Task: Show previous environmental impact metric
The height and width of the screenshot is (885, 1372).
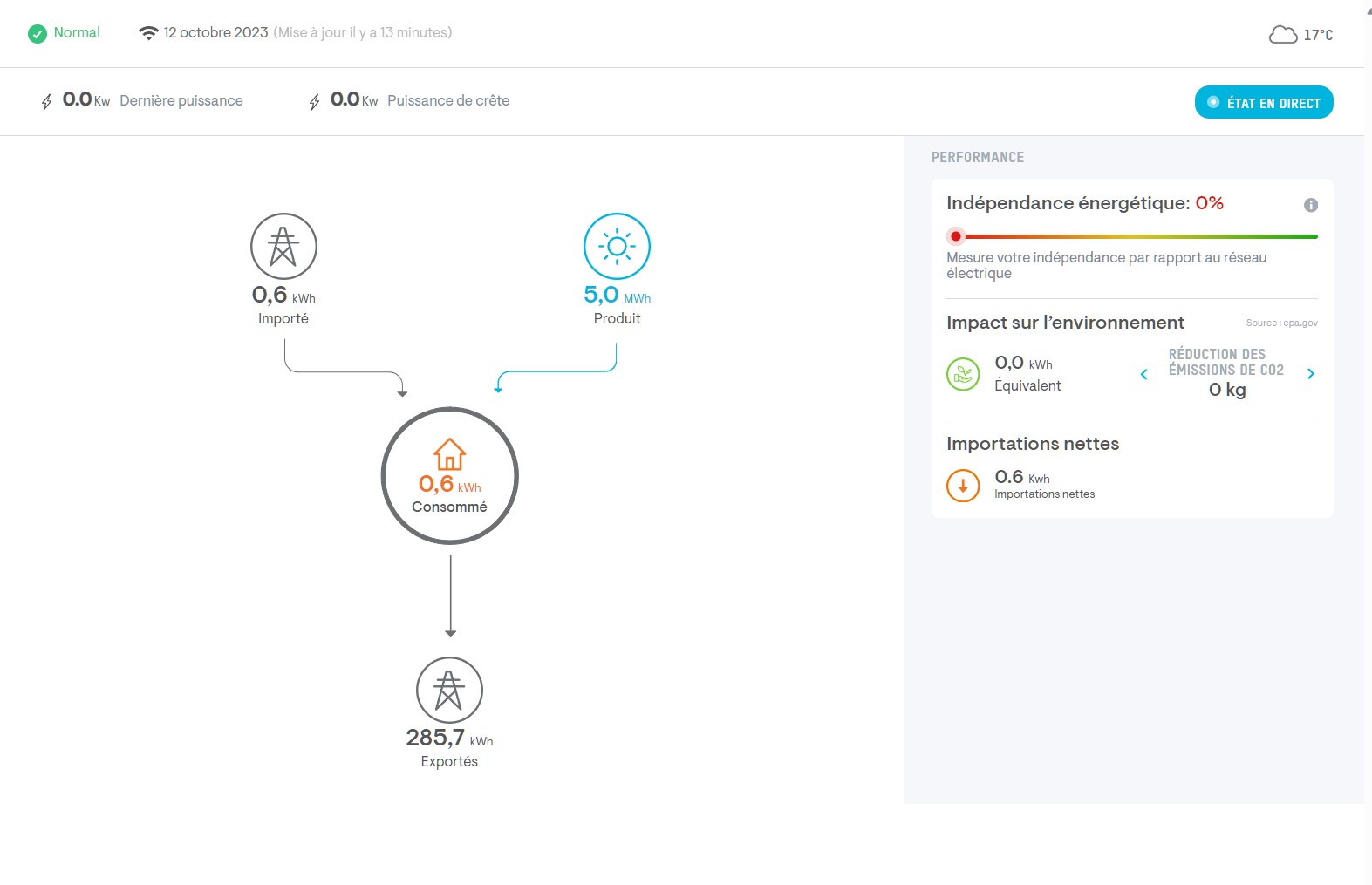Action: pyautogui.click(x=1143, y=374)
